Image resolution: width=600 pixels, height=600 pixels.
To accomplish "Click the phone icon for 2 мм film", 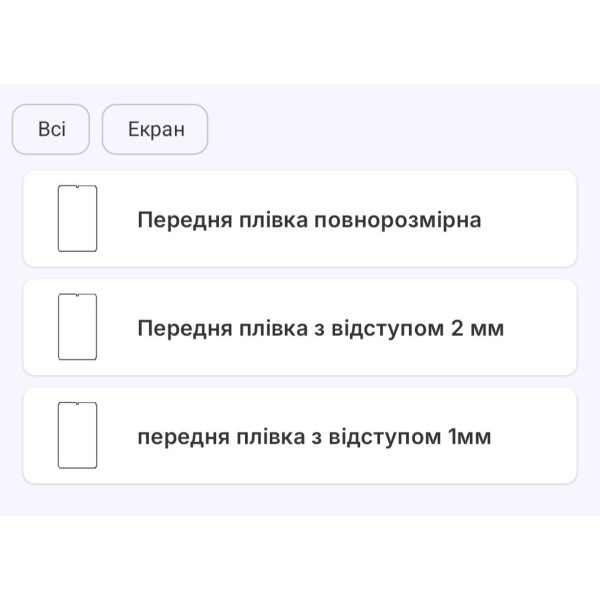I will pyautogui.click(x=77, y=327).
